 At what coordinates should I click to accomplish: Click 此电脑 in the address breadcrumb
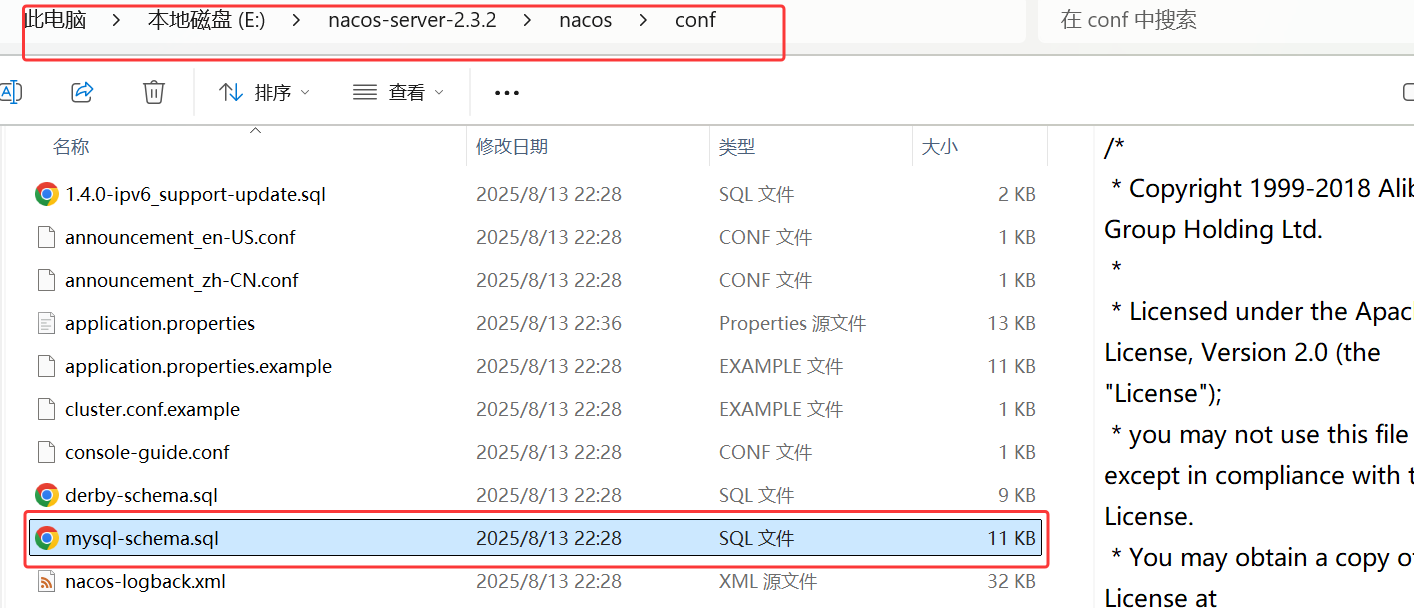(55, 20)
